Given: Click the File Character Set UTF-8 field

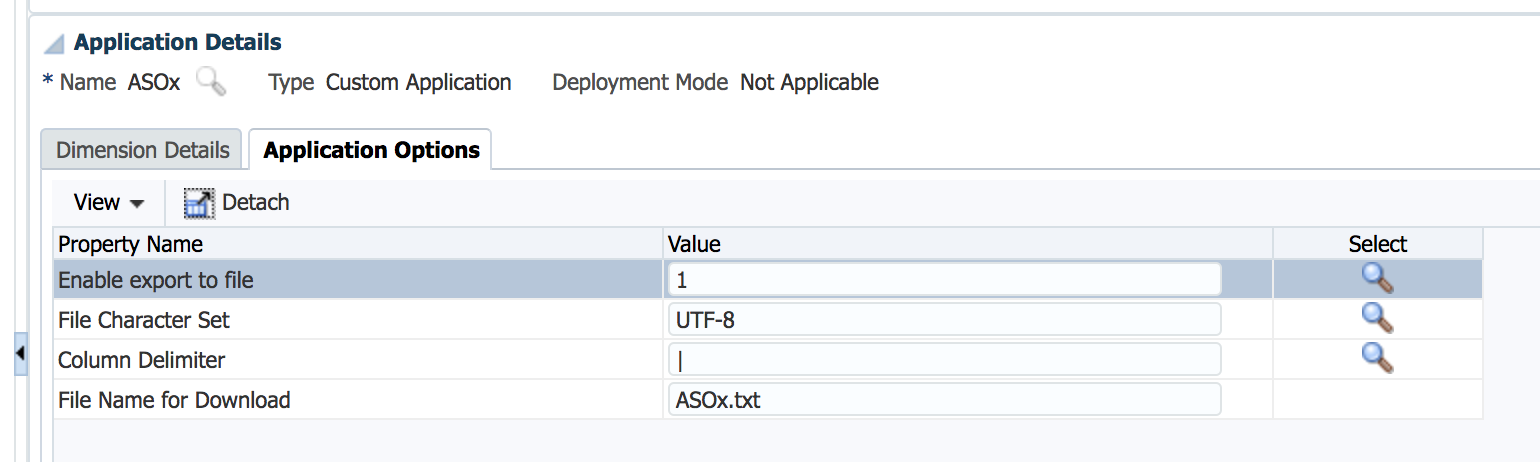Looking at the screenshot, I should click(944, 320).
